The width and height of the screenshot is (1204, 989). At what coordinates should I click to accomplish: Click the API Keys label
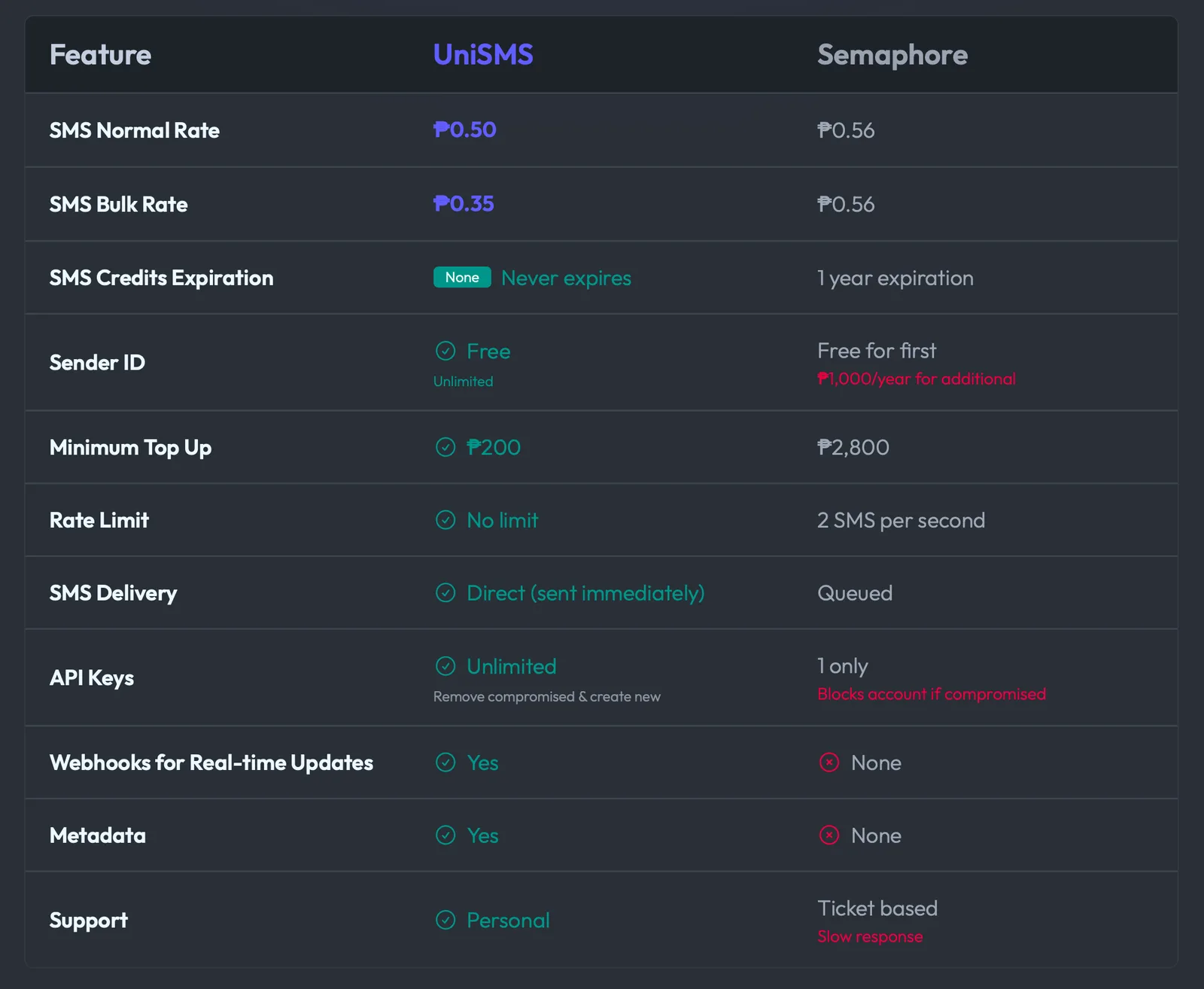92,677
